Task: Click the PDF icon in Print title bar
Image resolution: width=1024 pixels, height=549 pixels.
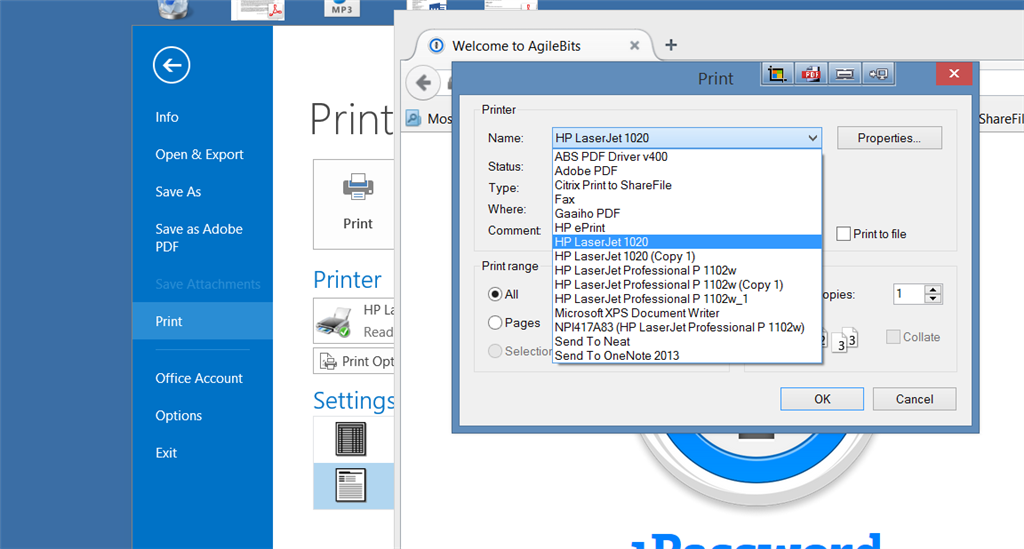Action: tap(811, 74)
